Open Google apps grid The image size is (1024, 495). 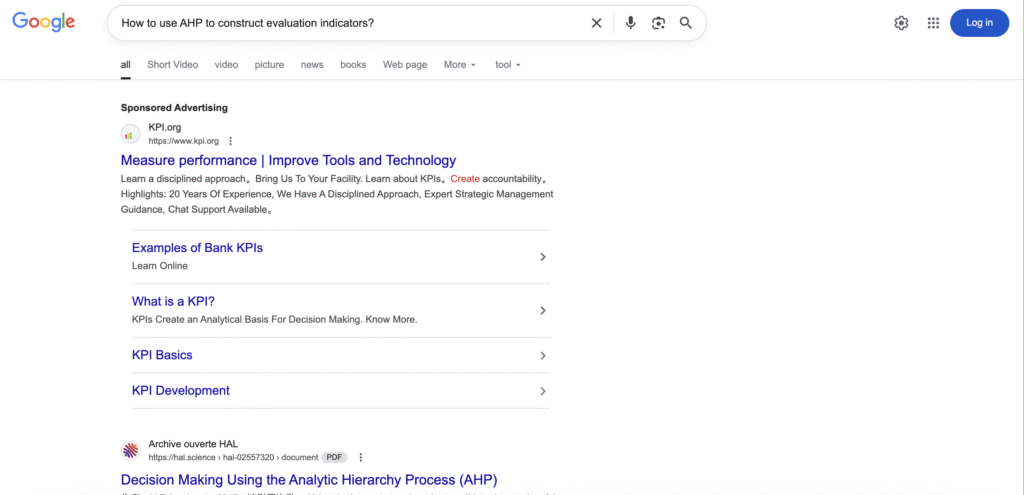click(933, 23)
